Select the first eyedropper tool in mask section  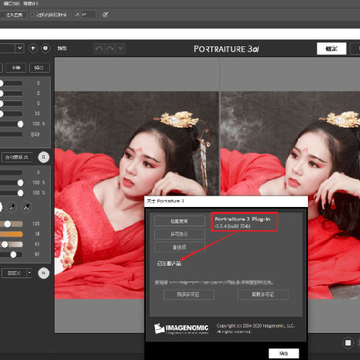[x=12, y=207]
